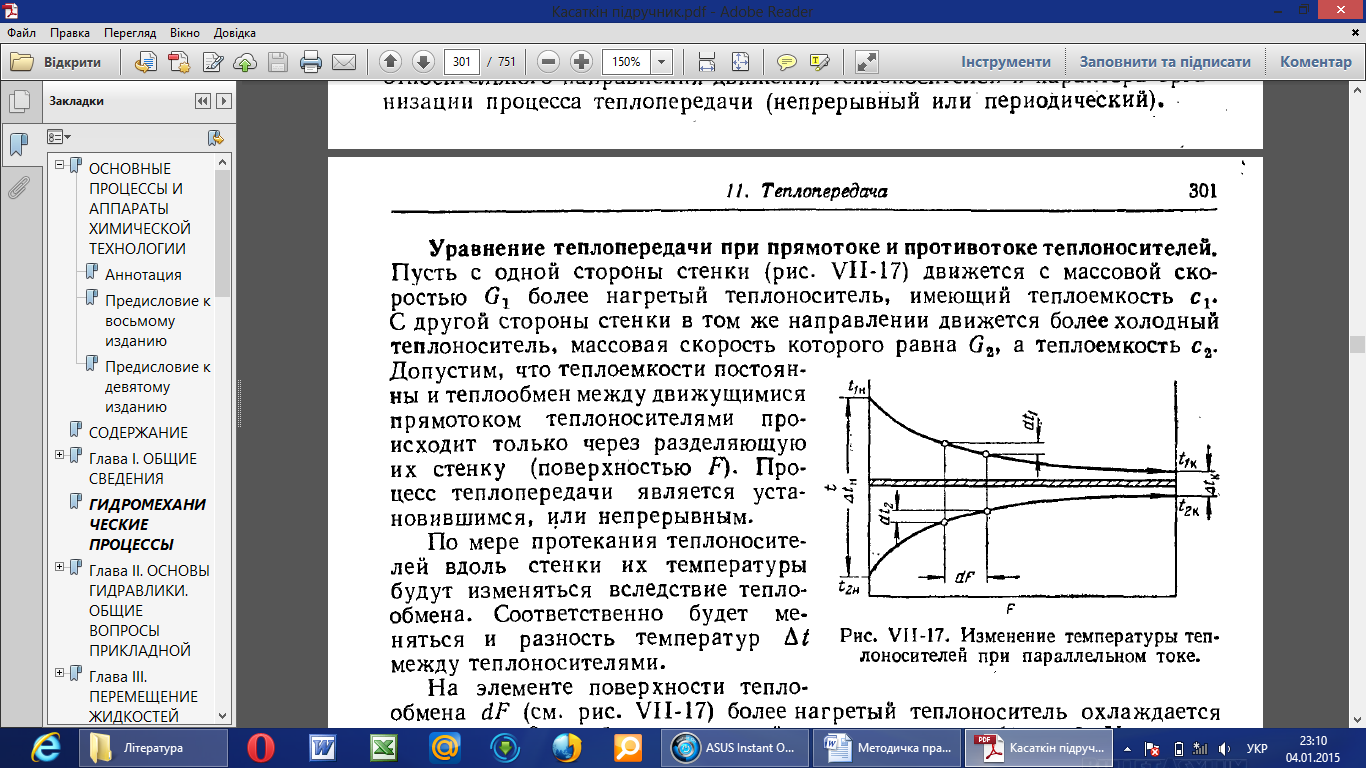Switch to ASUS Instant On taskbar window
This screenshot has height=768, width=1366.
pos(741,747)
